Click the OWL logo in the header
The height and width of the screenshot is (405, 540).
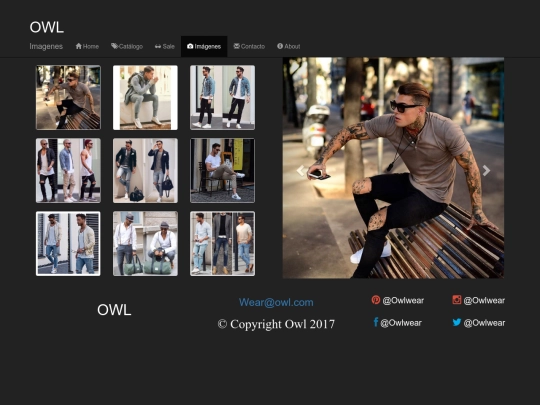(46, 27)
